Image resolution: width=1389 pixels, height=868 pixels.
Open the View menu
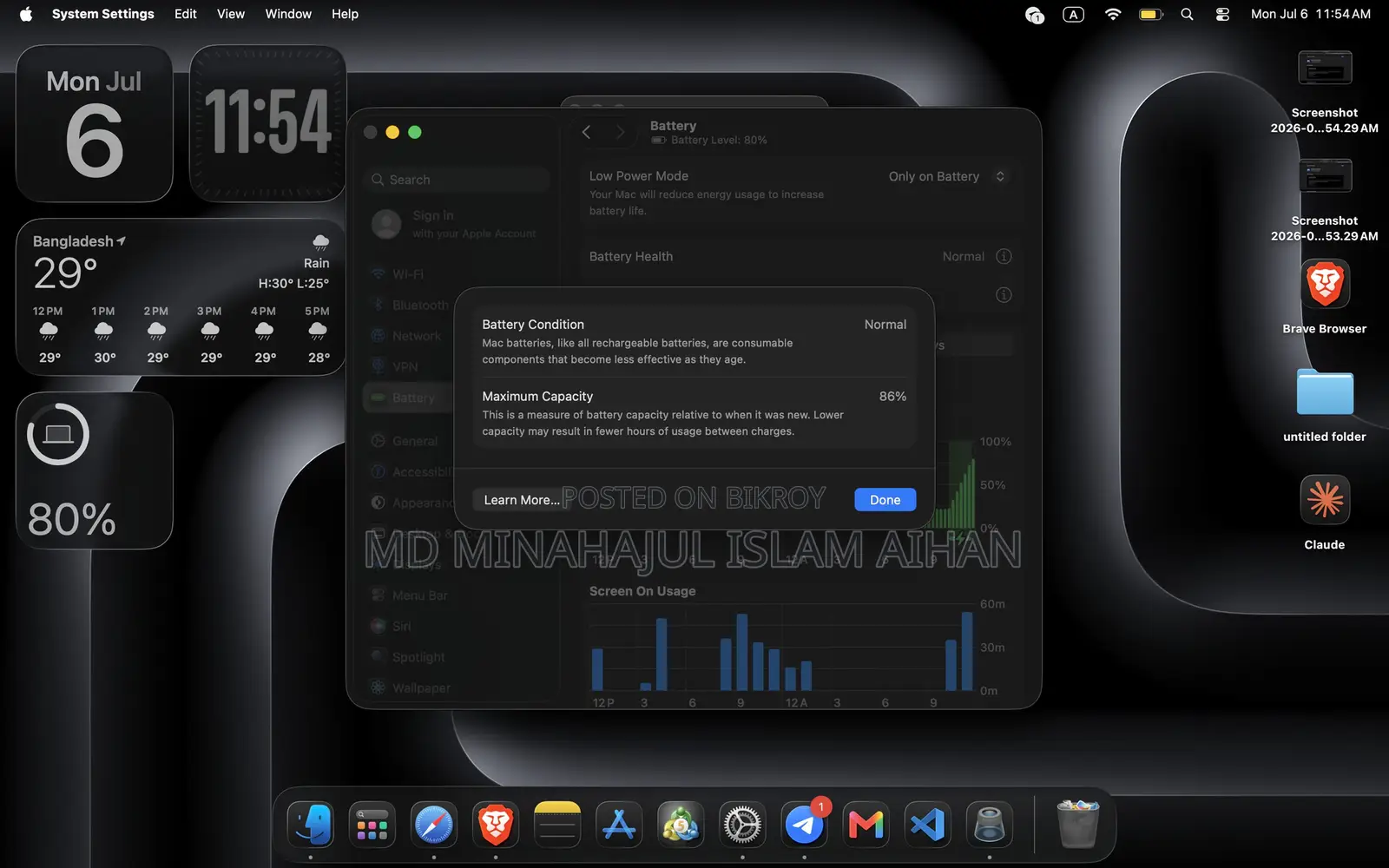click(231, 14)
